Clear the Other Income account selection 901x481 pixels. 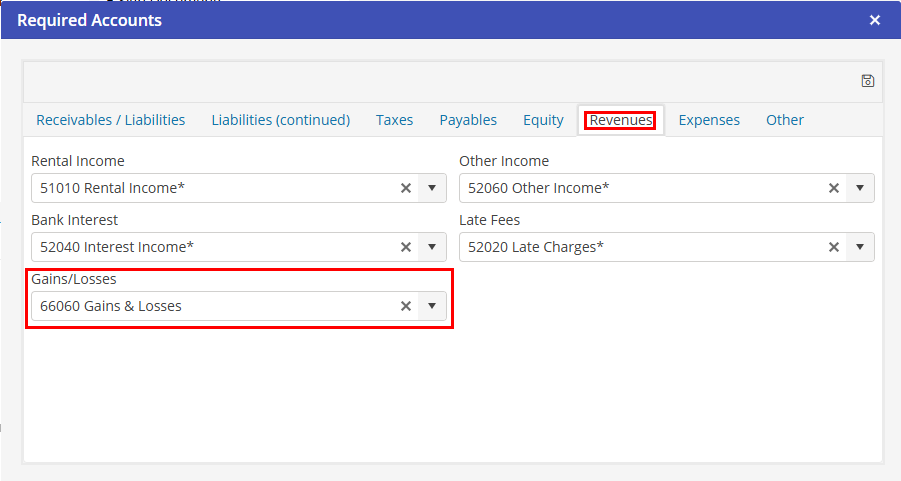(x=834, y=188)
